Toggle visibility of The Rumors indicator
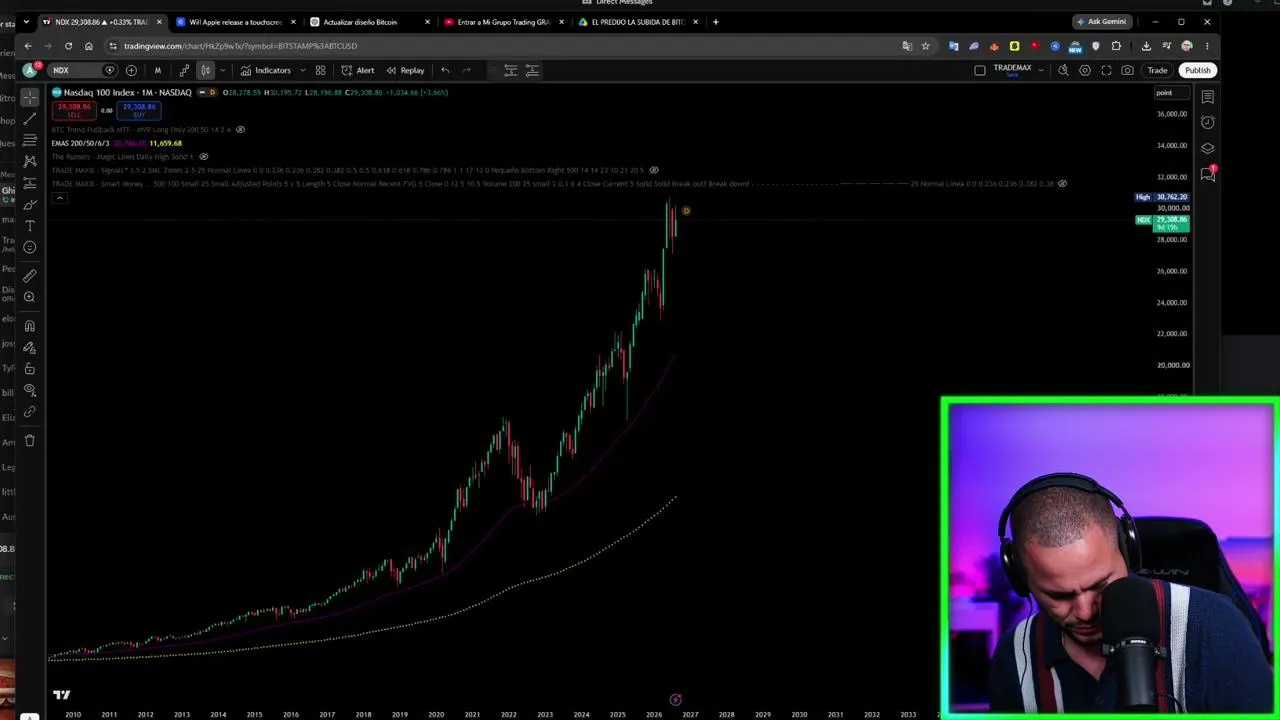 pos(204,157)
